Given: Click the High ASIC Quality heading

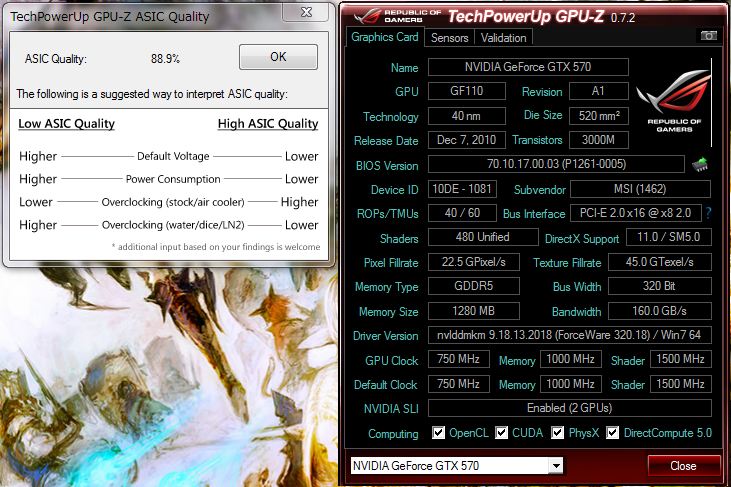Looking at the screenshot, I should pos(268,123).
